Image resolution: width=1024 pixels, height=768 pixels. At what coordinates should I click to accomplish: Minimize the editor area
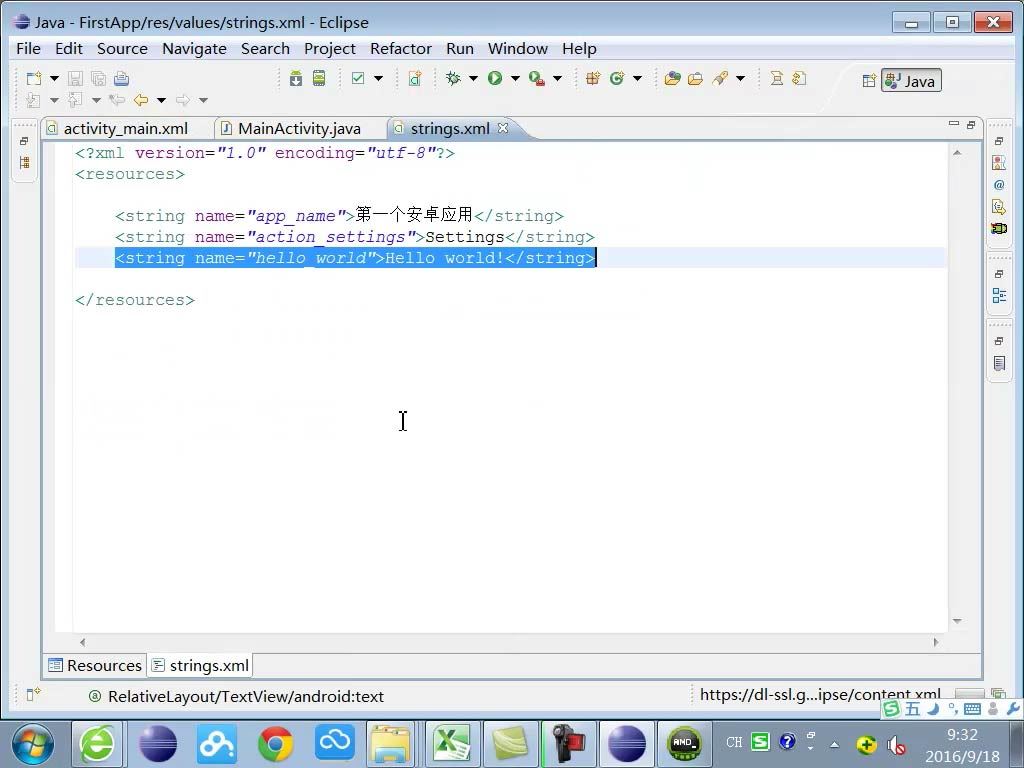pyautogui.click(x=953, y=123)
